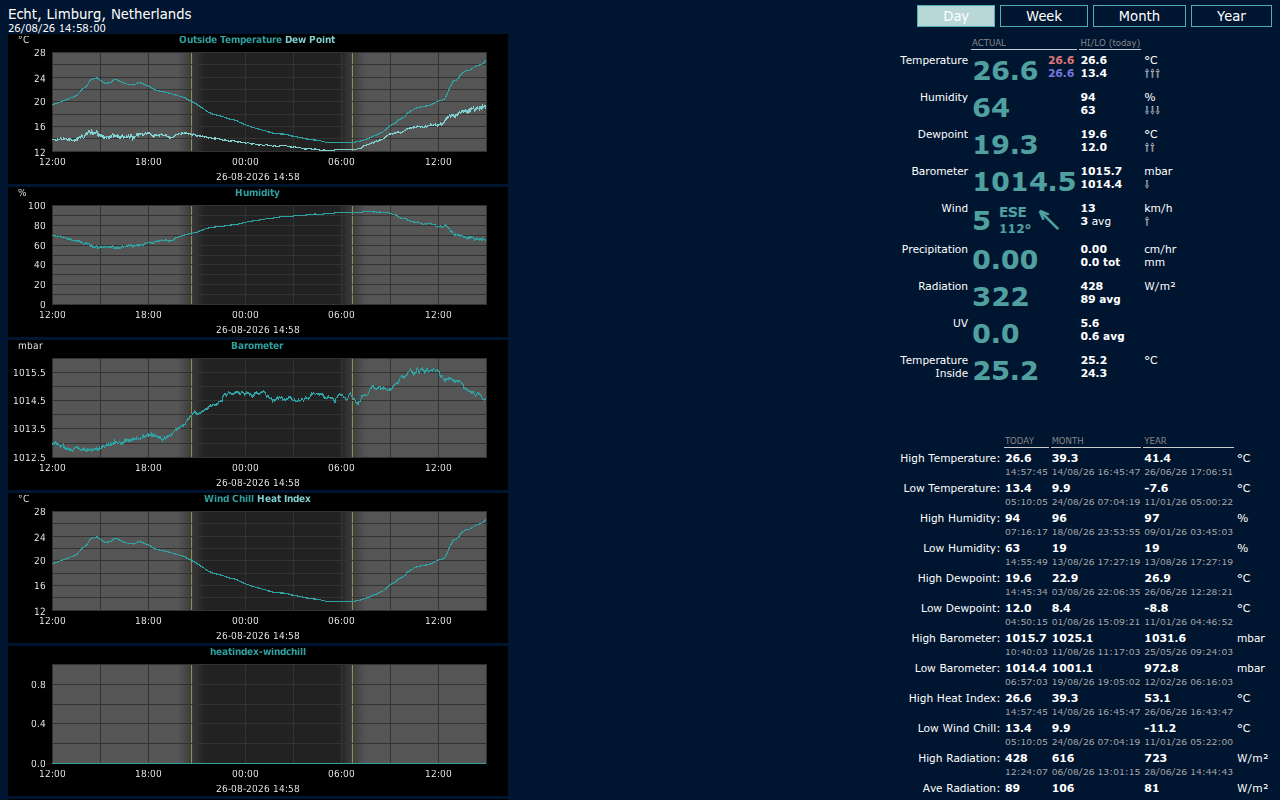Click the timestamp '26/08/26 14:58:00'
This screenshot has height=800, width=1280.
tap(57, 29)
